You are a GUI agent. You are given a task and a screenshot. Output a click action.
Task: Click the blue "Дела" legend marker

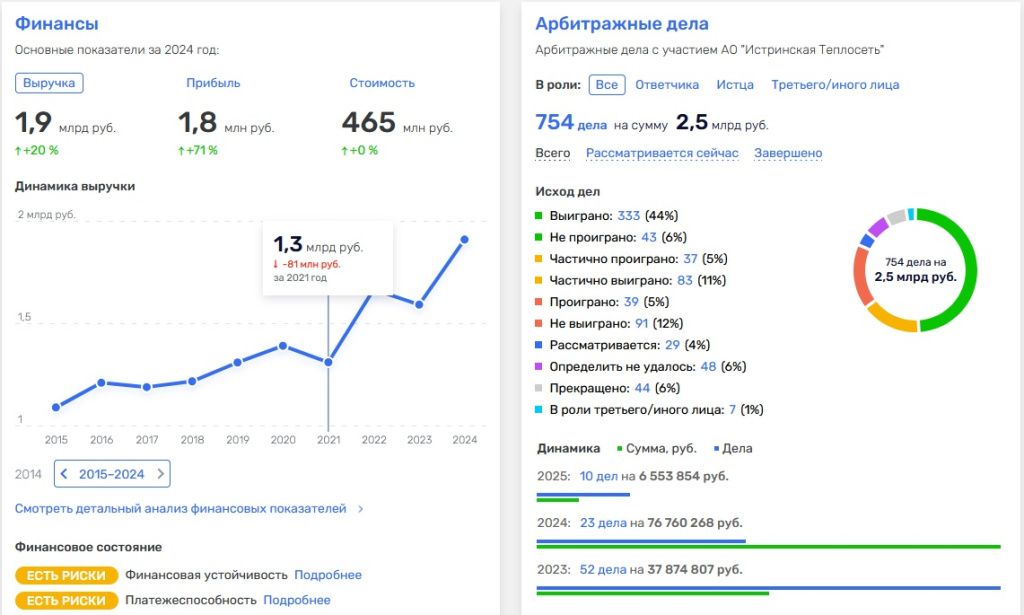pyautogui.click(x=718, y=449)
